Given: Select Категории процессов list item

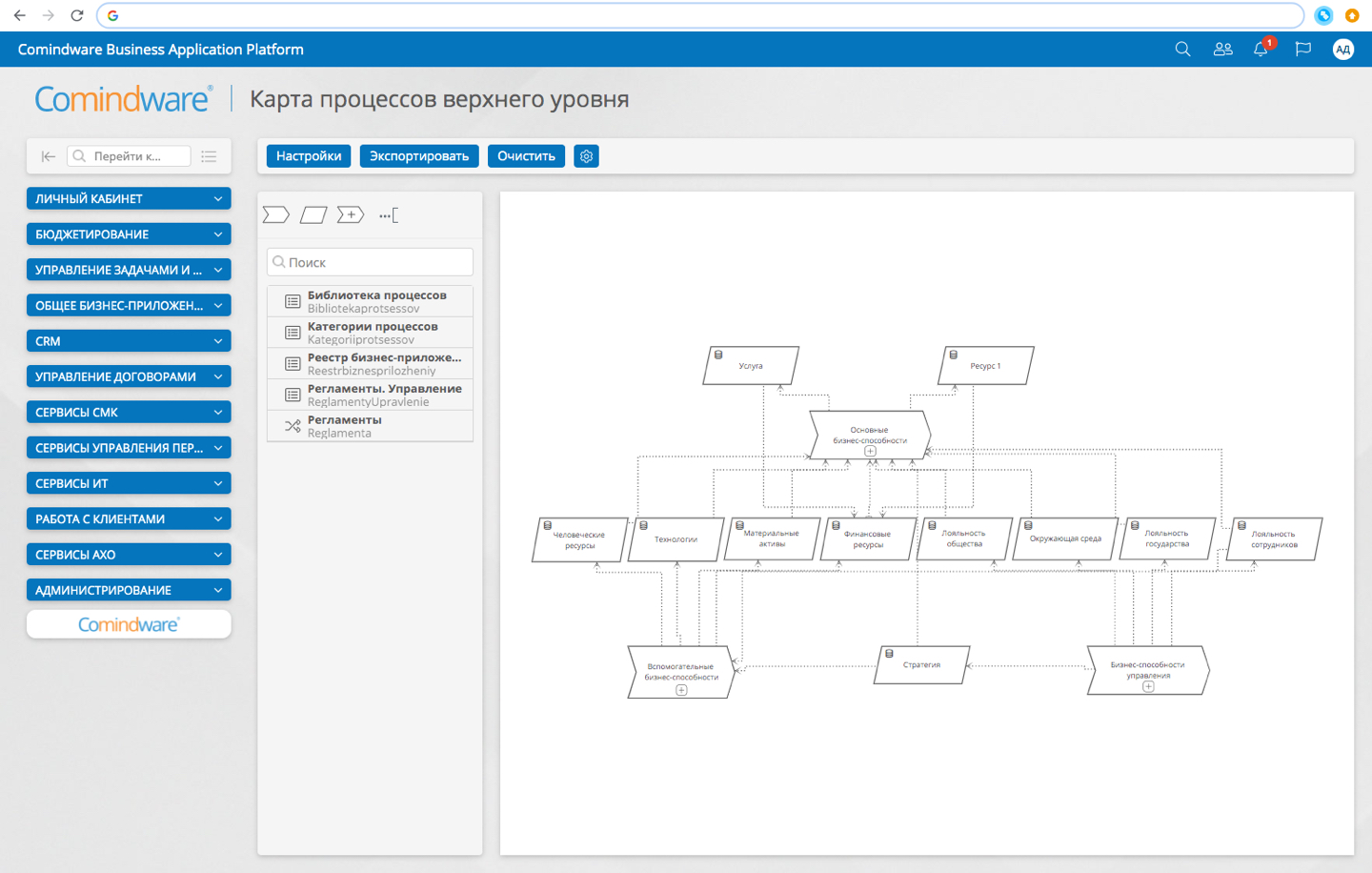Looking at the screenshot, I should pos(371,333).
